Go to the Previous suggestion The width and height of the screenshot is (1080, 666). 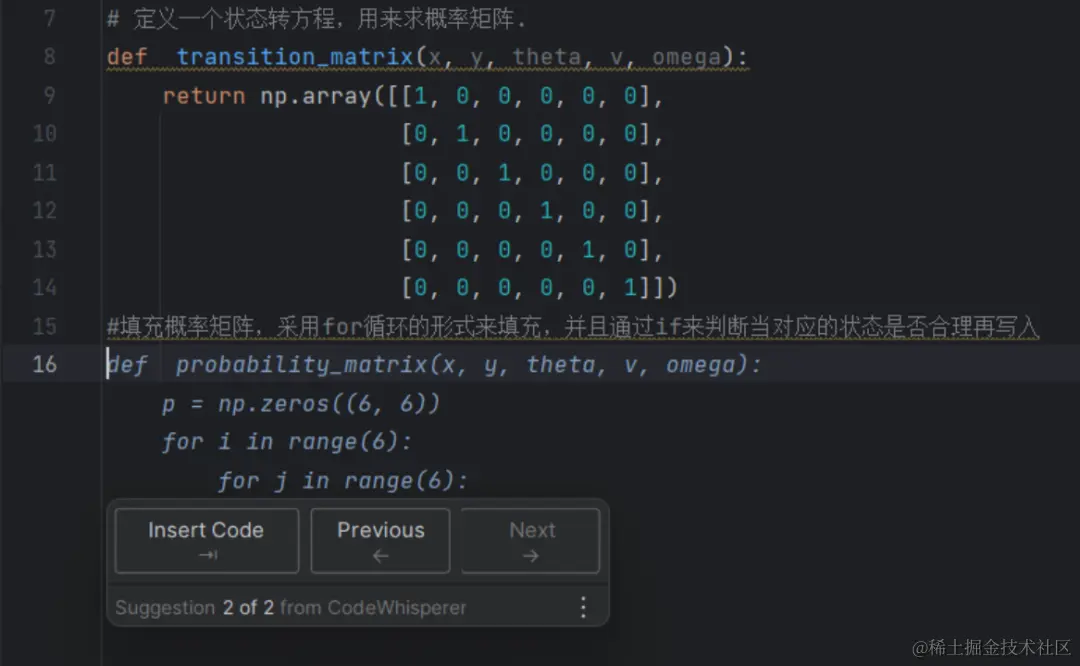(x=380, y=541)
